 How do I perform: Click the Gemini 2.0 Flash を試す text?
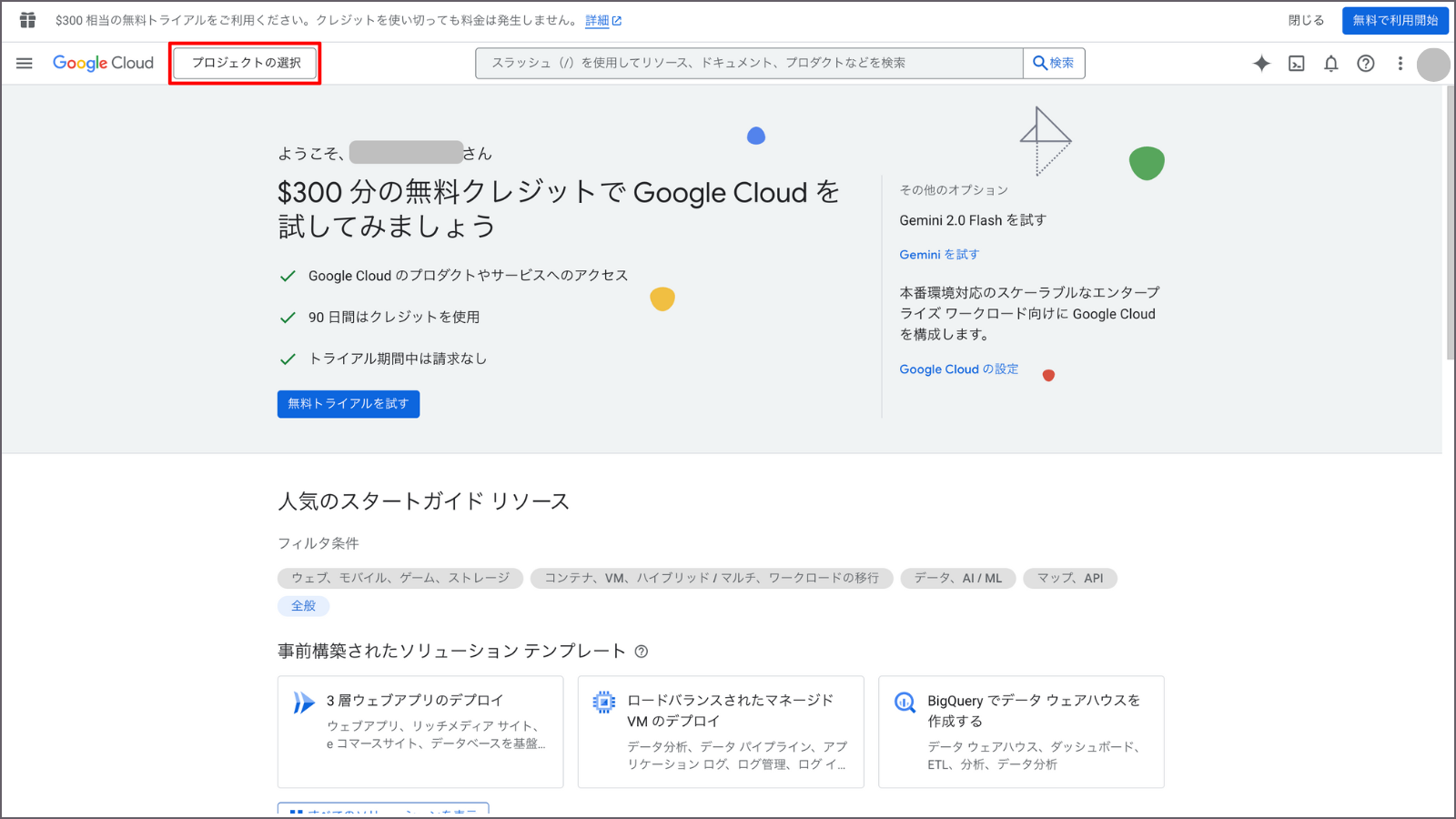973,220
